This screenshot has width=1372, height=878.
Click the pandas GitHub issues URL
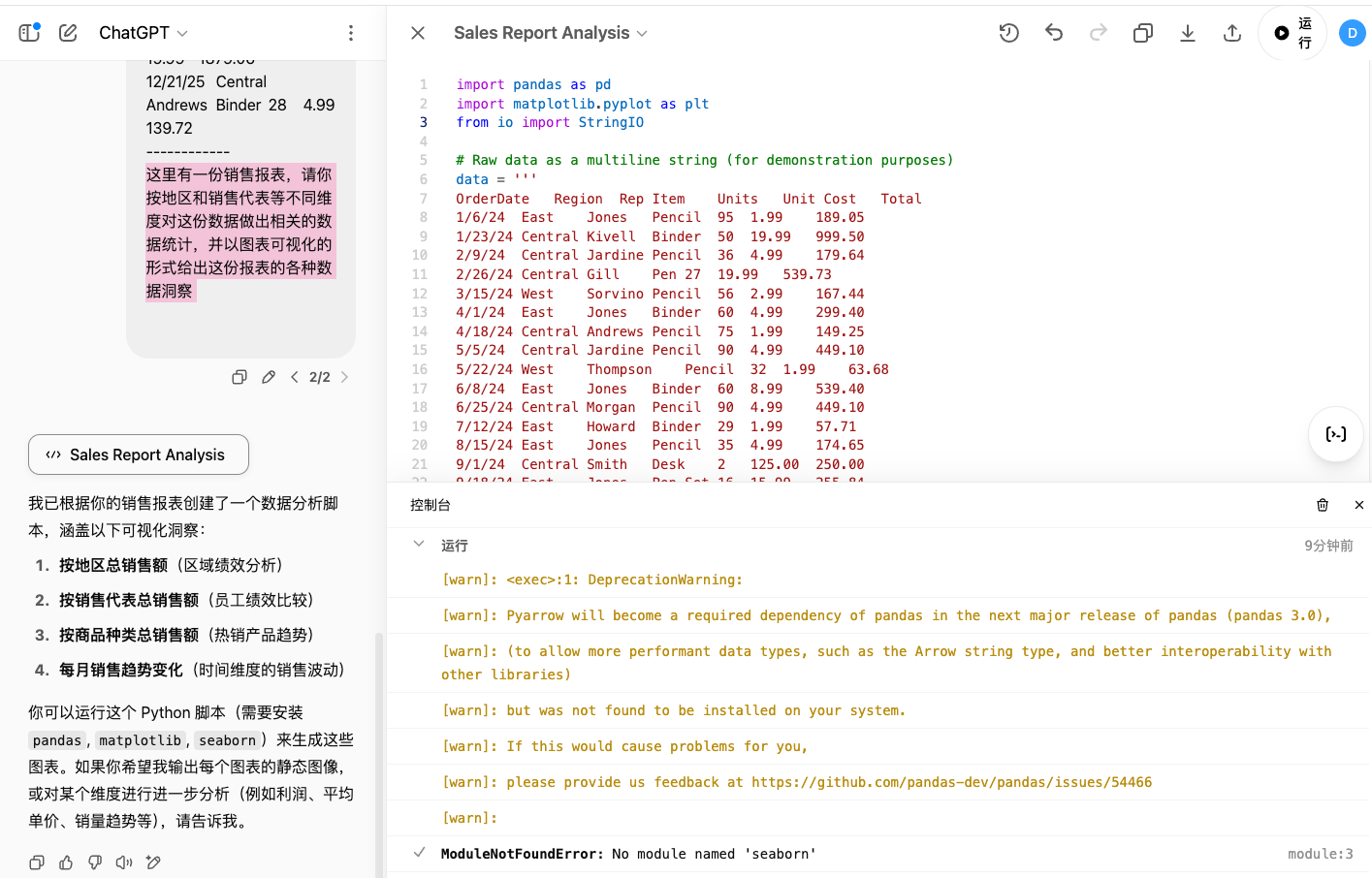point(951,782)
